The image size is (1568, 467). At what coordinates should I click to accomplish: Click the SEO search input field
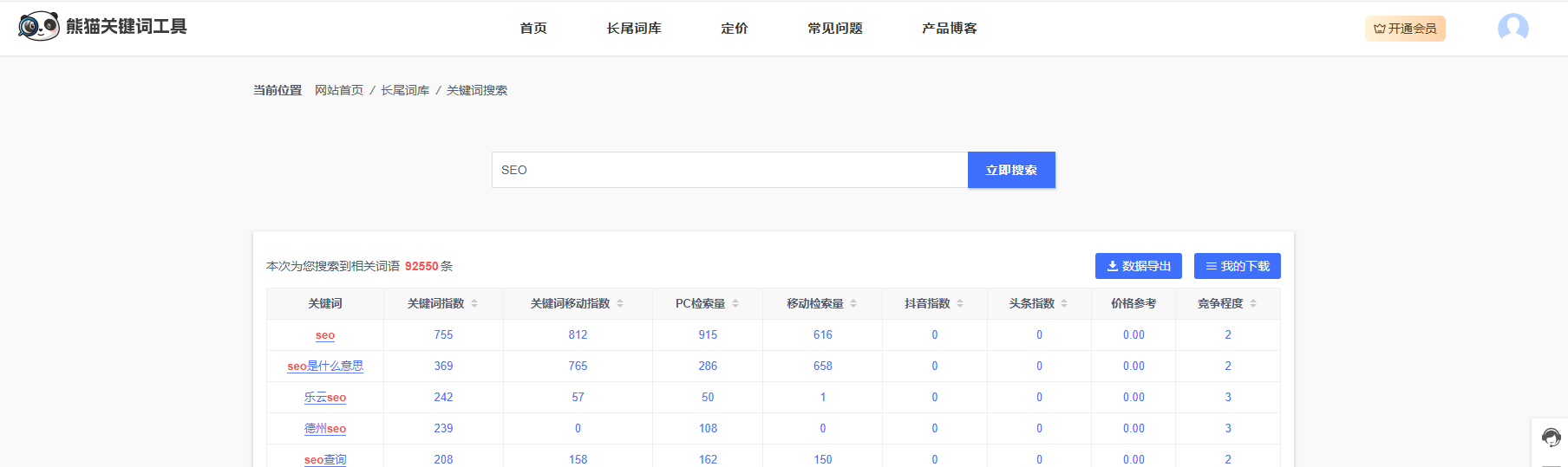tap(728, 170)
